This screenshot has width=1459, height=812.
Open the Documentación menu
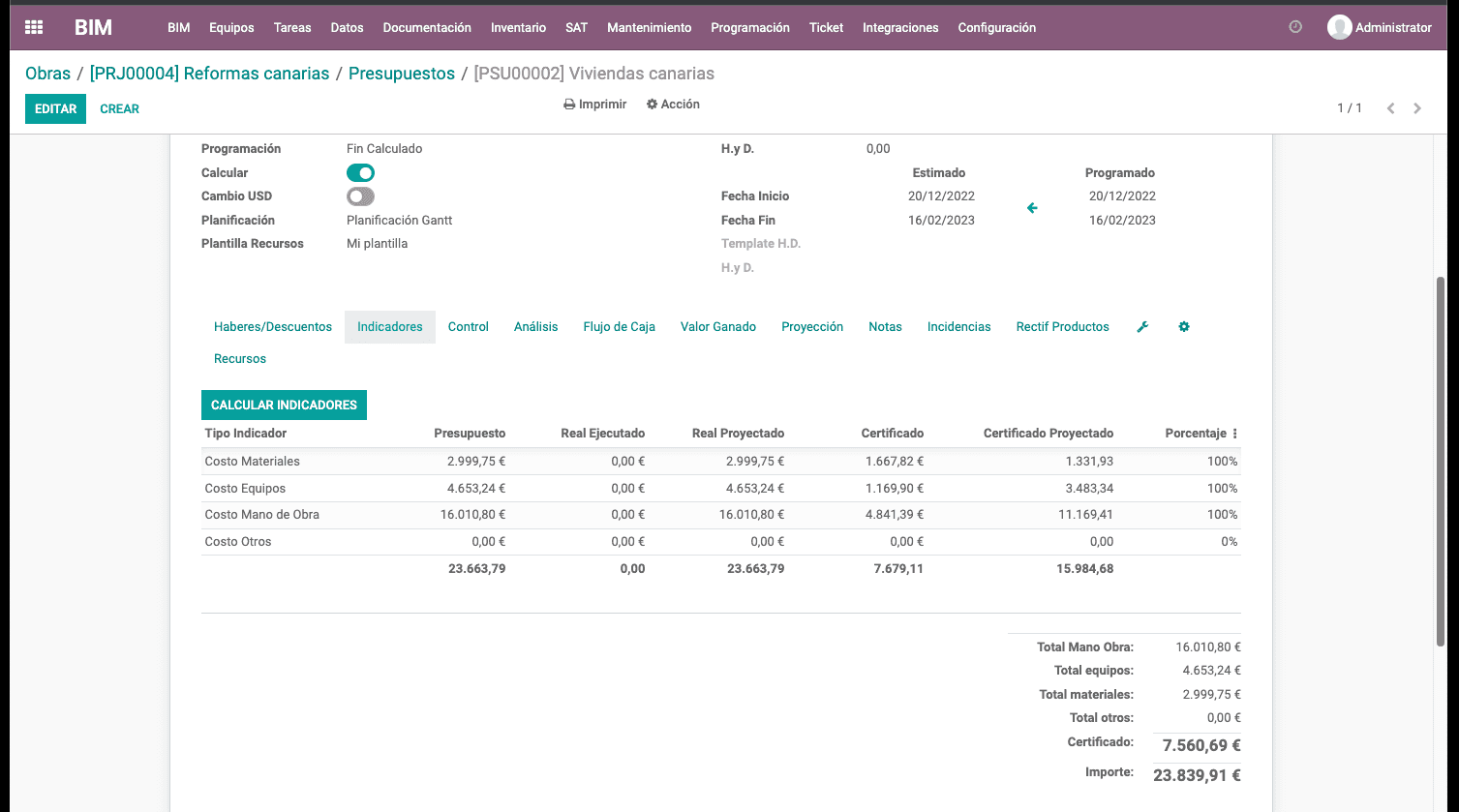[427, 27]
